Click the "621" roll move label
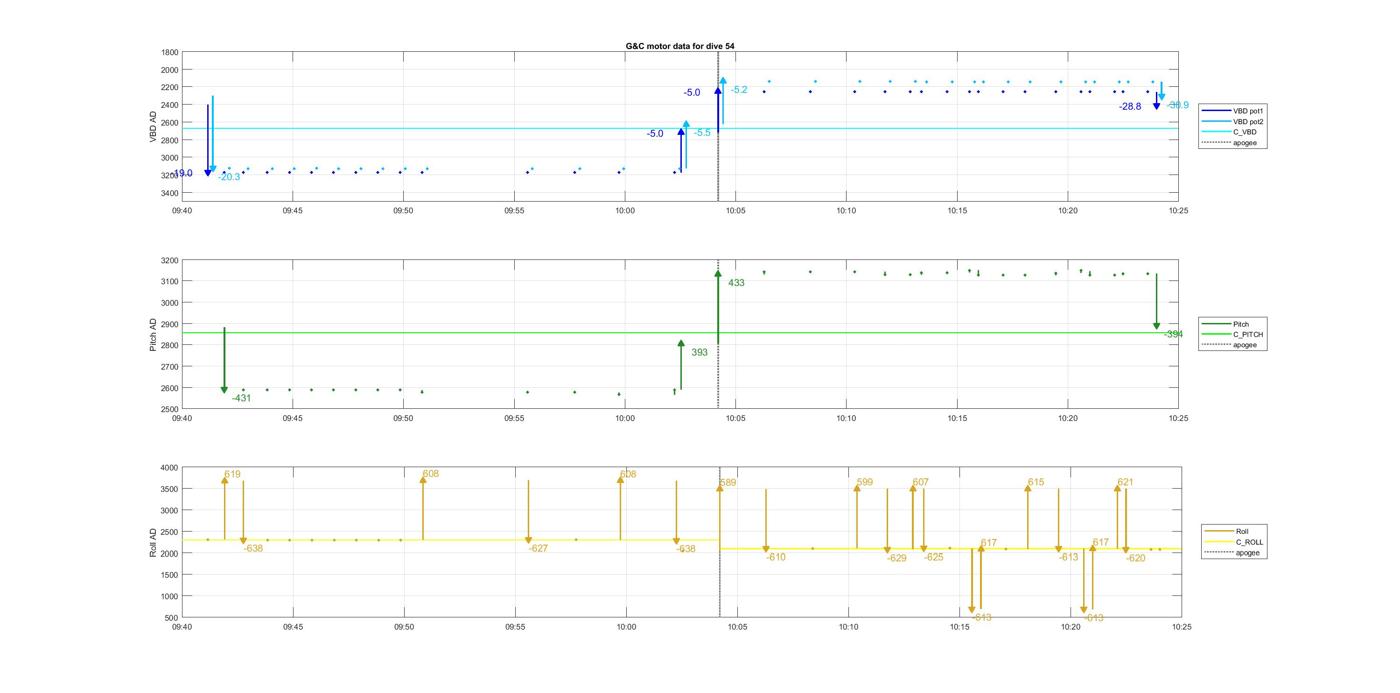The width and height of the screenshot is (1400, 693). pyautogui.click(x=1125, y=482)
